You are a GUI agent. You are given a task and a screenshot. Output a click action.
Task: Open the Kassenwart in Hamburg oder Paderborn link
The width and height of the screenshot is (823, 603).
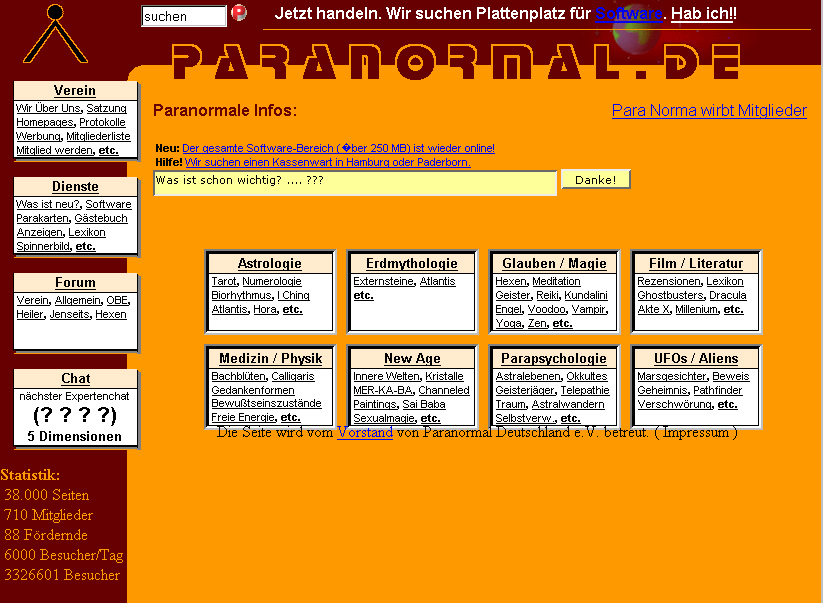coord(328,162)
